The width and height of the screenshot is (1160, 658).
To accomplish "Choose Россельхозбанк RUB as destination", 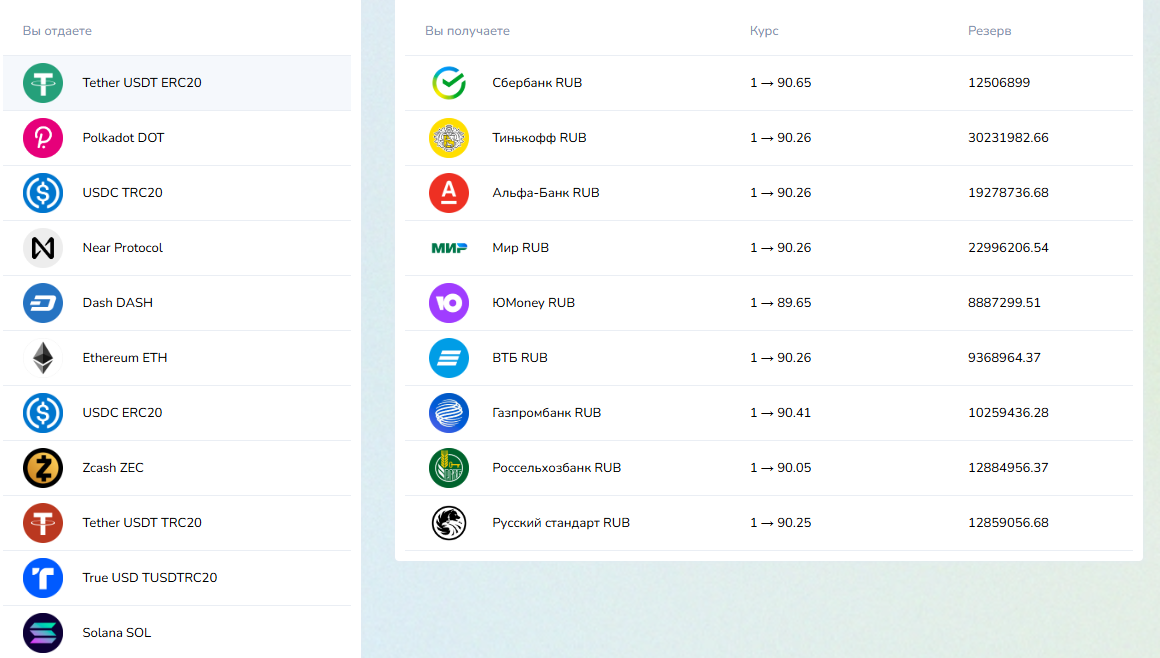I will [x=769, y=468].
